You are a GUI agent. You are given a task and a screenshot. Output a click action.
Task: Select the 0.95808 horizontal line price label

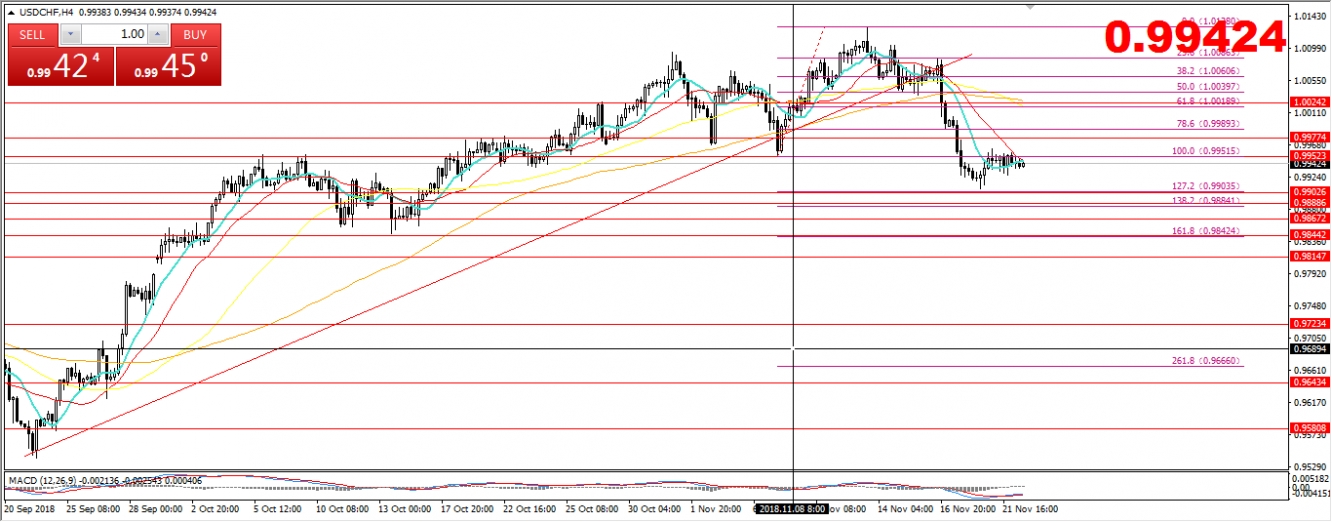(x=1309, y=429)
